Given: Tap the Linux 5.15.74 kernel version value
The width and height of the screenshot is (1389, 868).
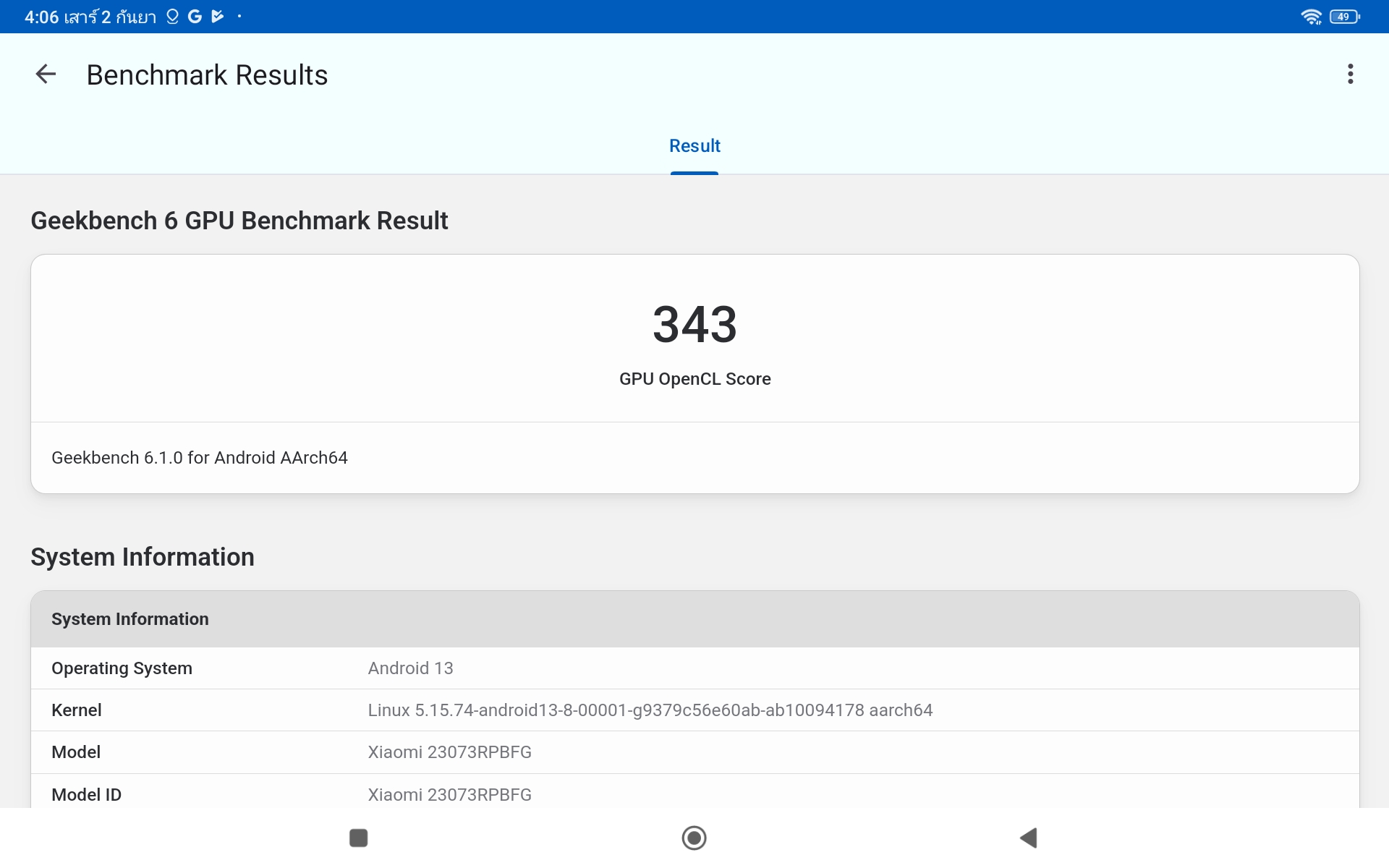Looking at the screenshot, I should coord(650,710).
